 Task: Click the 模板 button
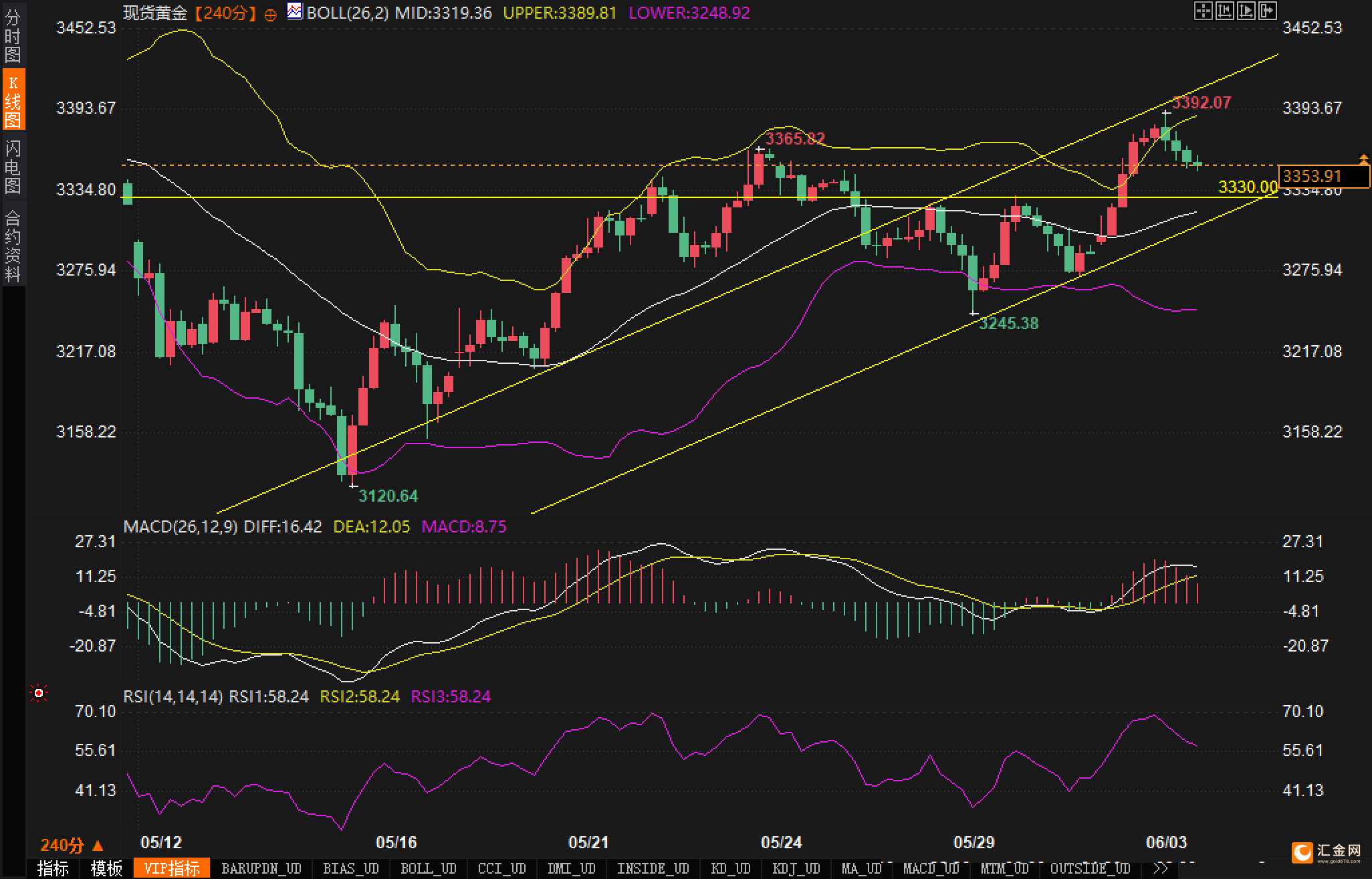(x=107, y=868)
